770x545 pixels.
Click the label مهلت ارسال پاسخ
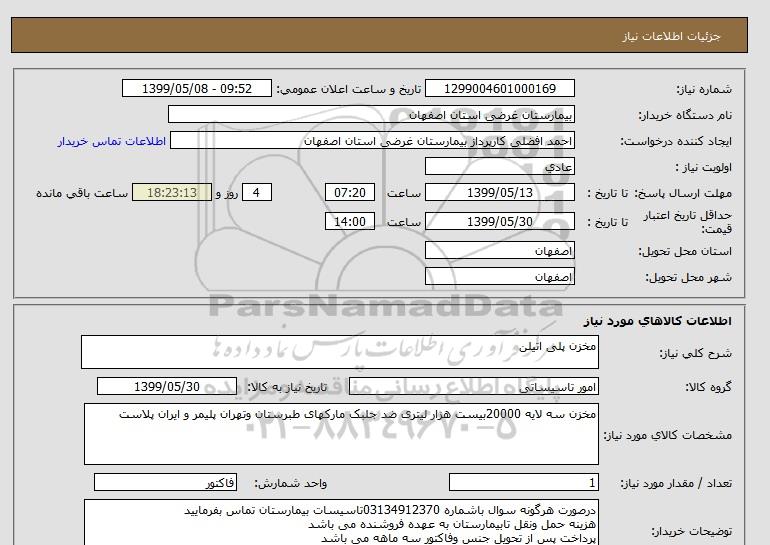[684, 193]
